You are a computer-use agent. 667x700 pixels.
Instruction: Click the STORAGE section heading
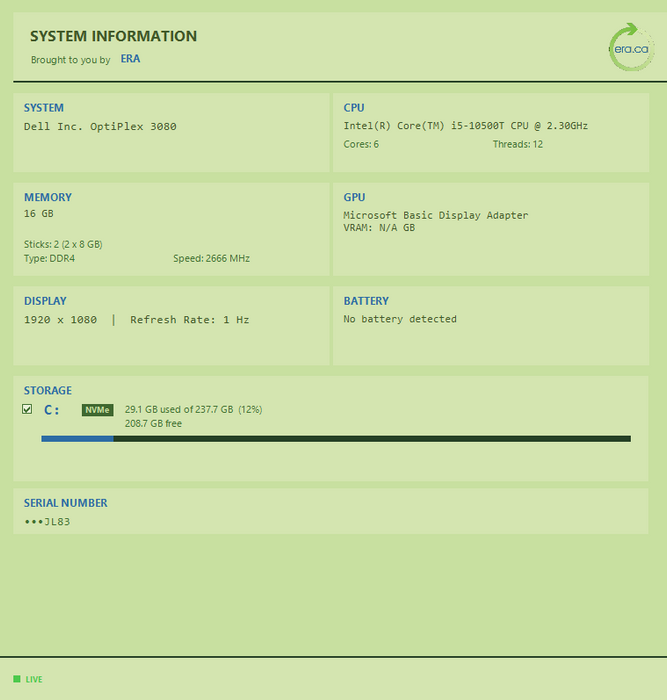point(47,391)
